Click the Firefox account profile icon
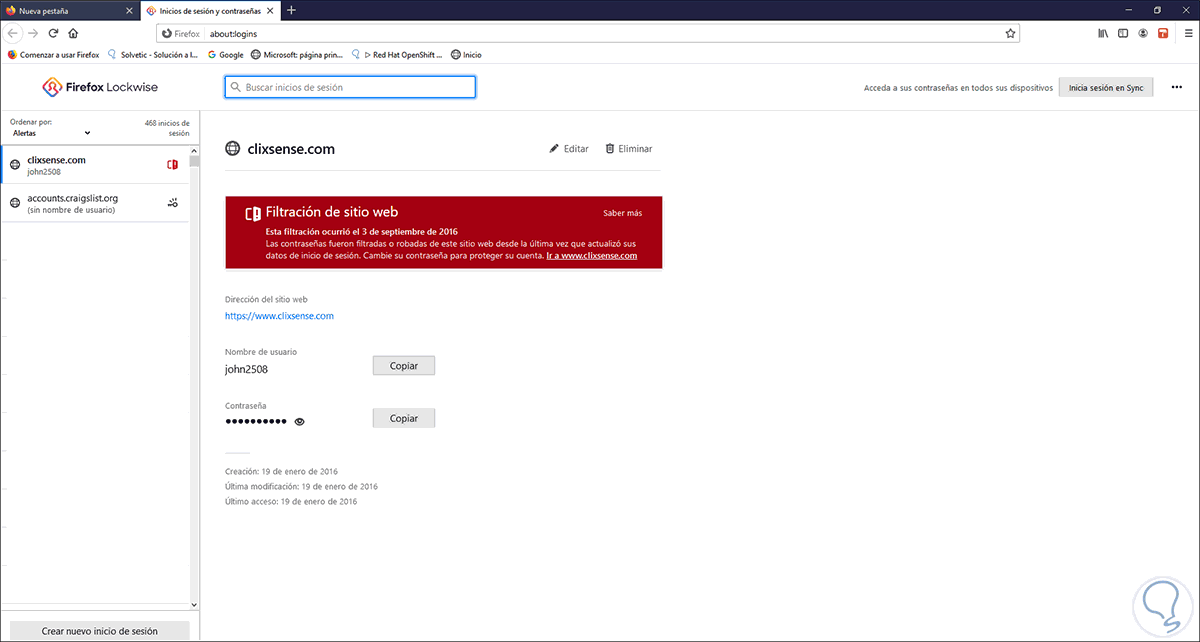 point(1143,33)
